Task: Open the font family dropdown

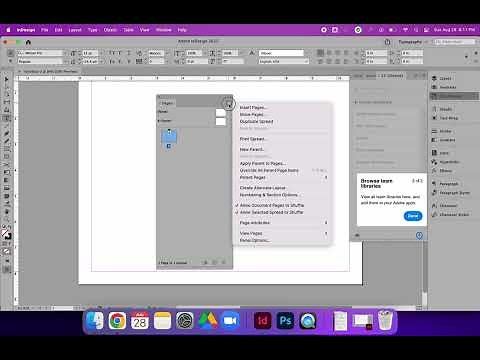Action: click(65, 53)
